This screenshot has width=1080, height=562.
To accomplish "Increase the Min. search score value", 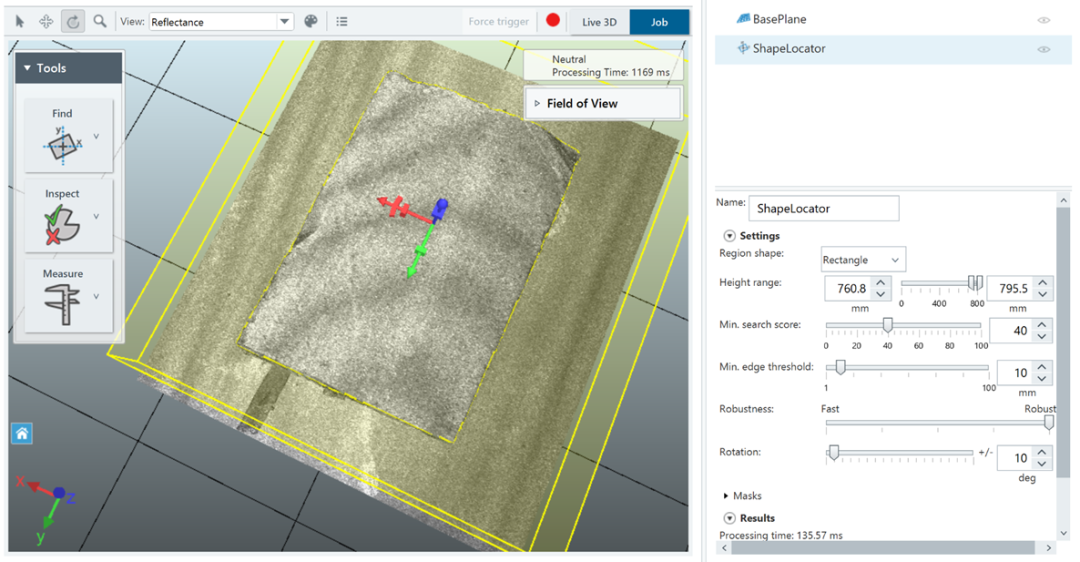I will click(x=1042, y=325).
